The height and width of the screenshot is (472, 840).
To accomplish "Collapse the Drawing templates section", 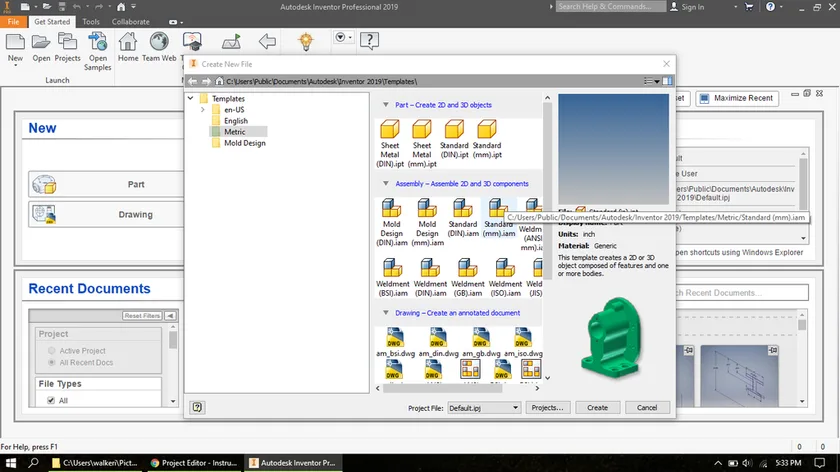I will coord(386,312).
